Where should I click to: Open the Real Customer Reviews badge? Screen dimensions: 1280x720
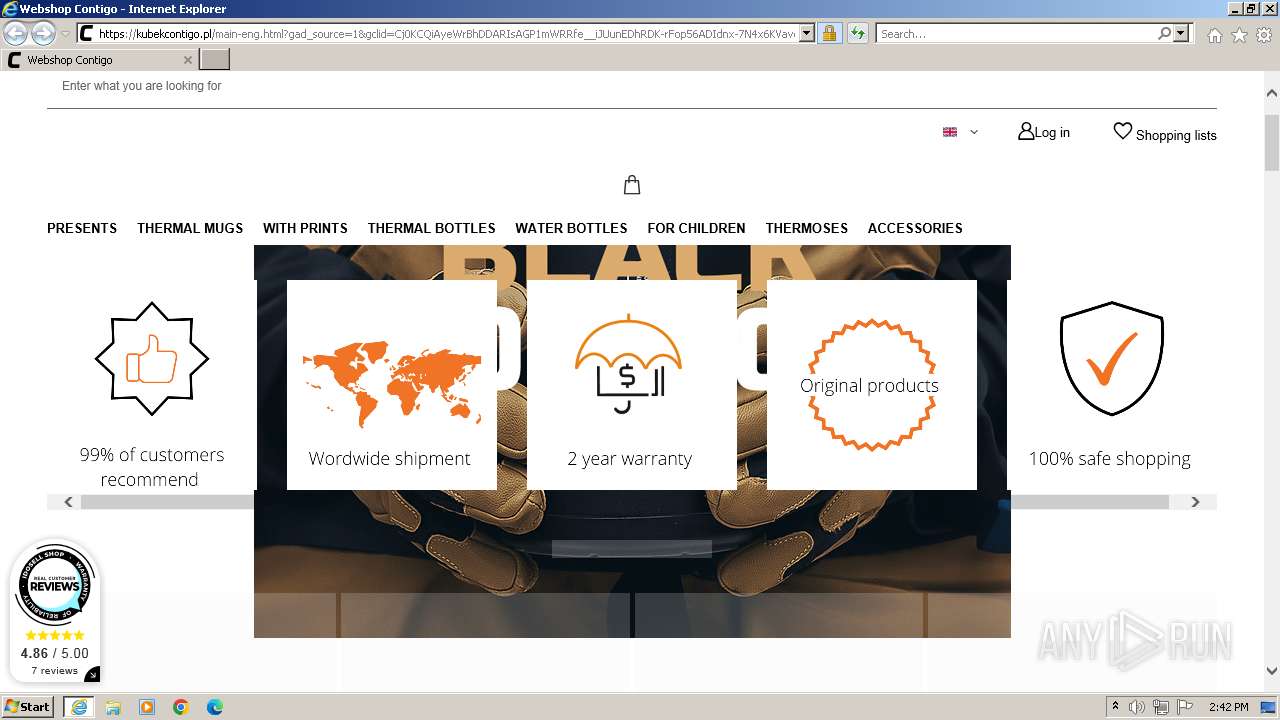pos(54,586)
